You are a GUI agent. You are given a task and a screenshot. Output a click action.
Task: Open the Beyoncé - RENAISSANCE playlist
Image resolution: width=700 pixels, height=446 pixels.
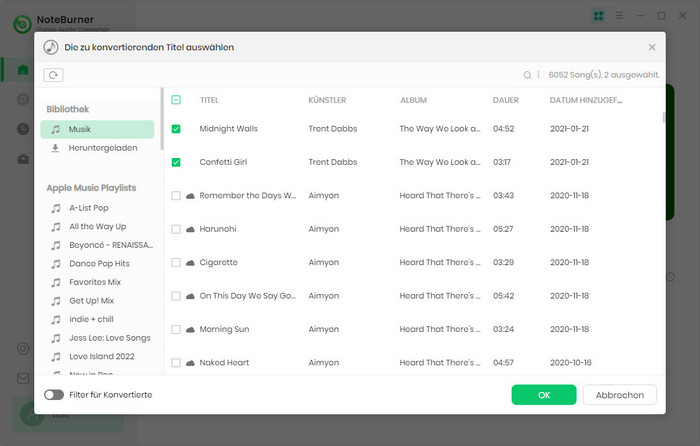[x=111, y=245]
